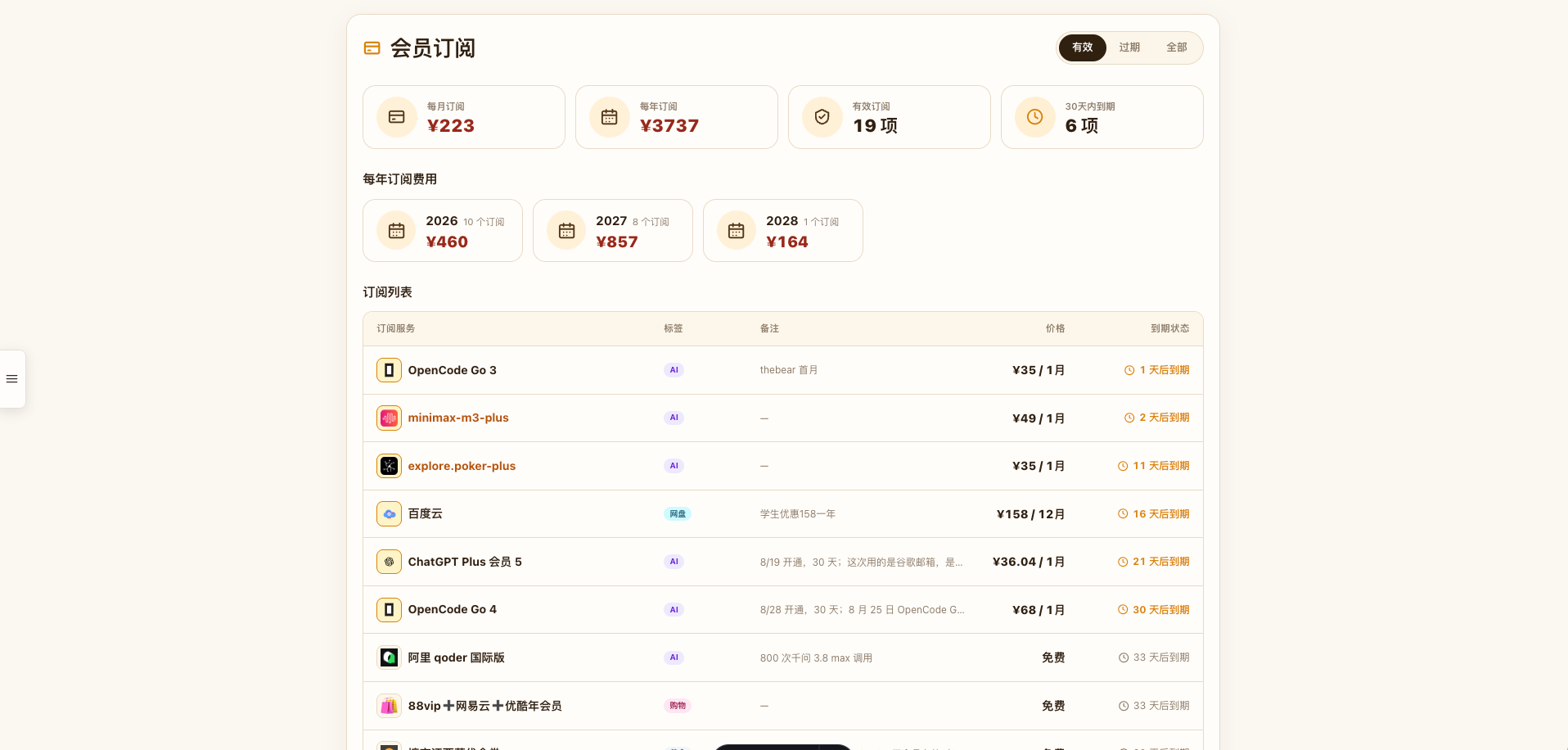This screenshot has height=750, width=1568.
Task: Click the clock icon beside 21 天后到期
Action: [1123, 562]
